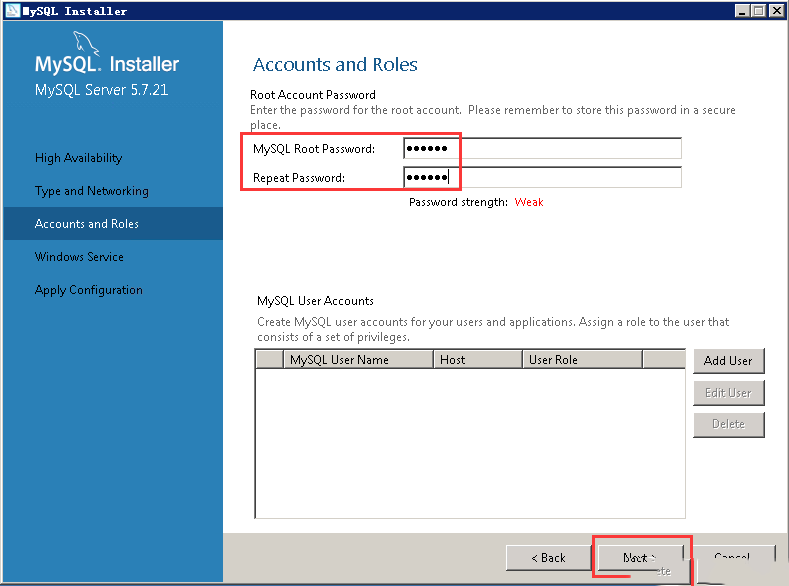789x586 pixels.
Task: Go to Type and Networking step
Action: (92, 191)
